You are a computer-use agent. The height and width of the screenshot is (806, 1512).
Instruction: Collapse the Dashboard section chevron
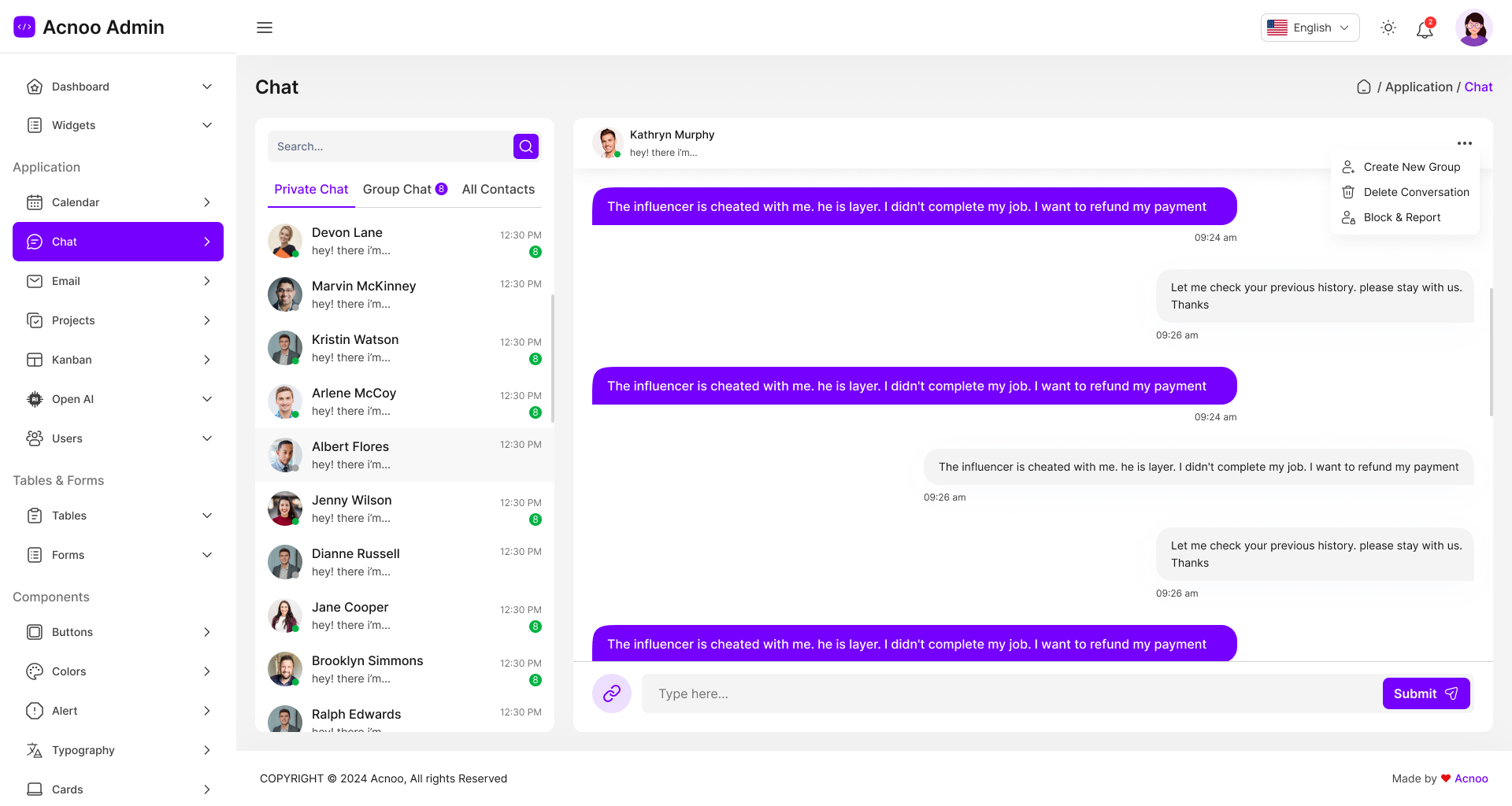(207, 87)
